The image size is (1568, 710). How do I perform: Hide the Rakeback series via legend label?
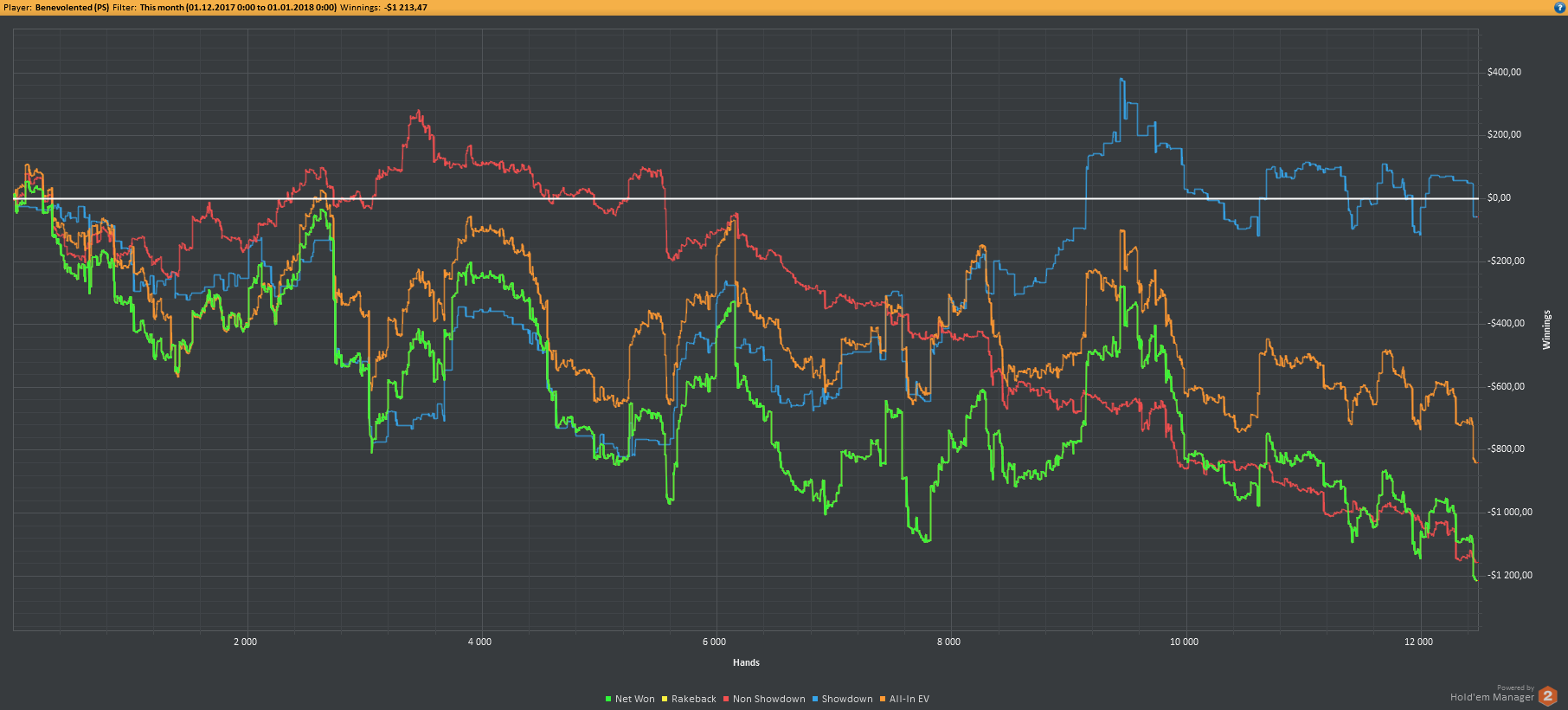[693, 699]
